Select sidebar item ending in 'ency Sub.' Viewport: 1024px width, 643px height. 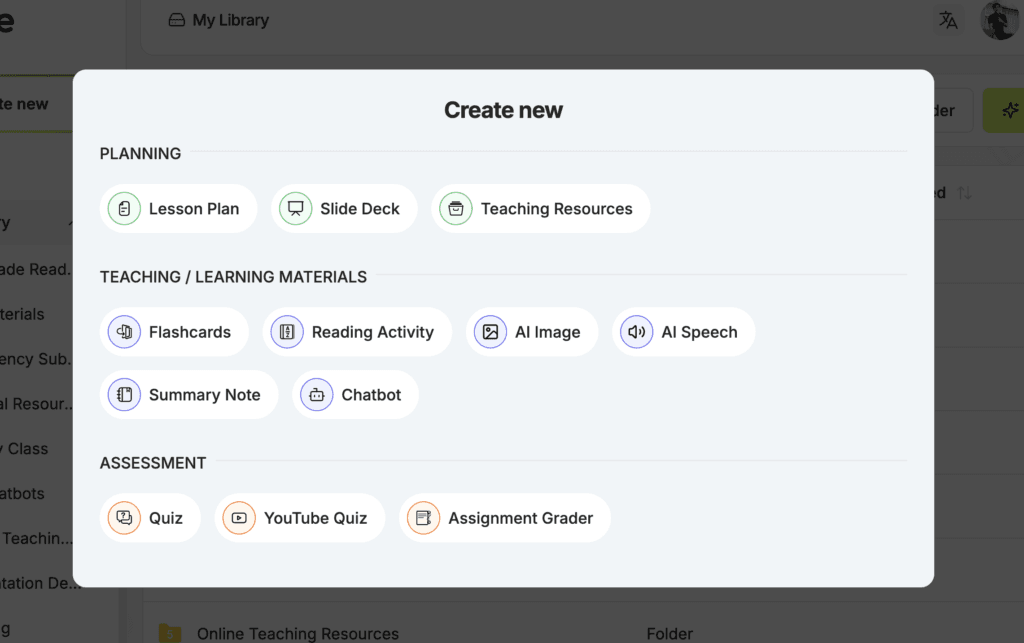click(35, 359)
